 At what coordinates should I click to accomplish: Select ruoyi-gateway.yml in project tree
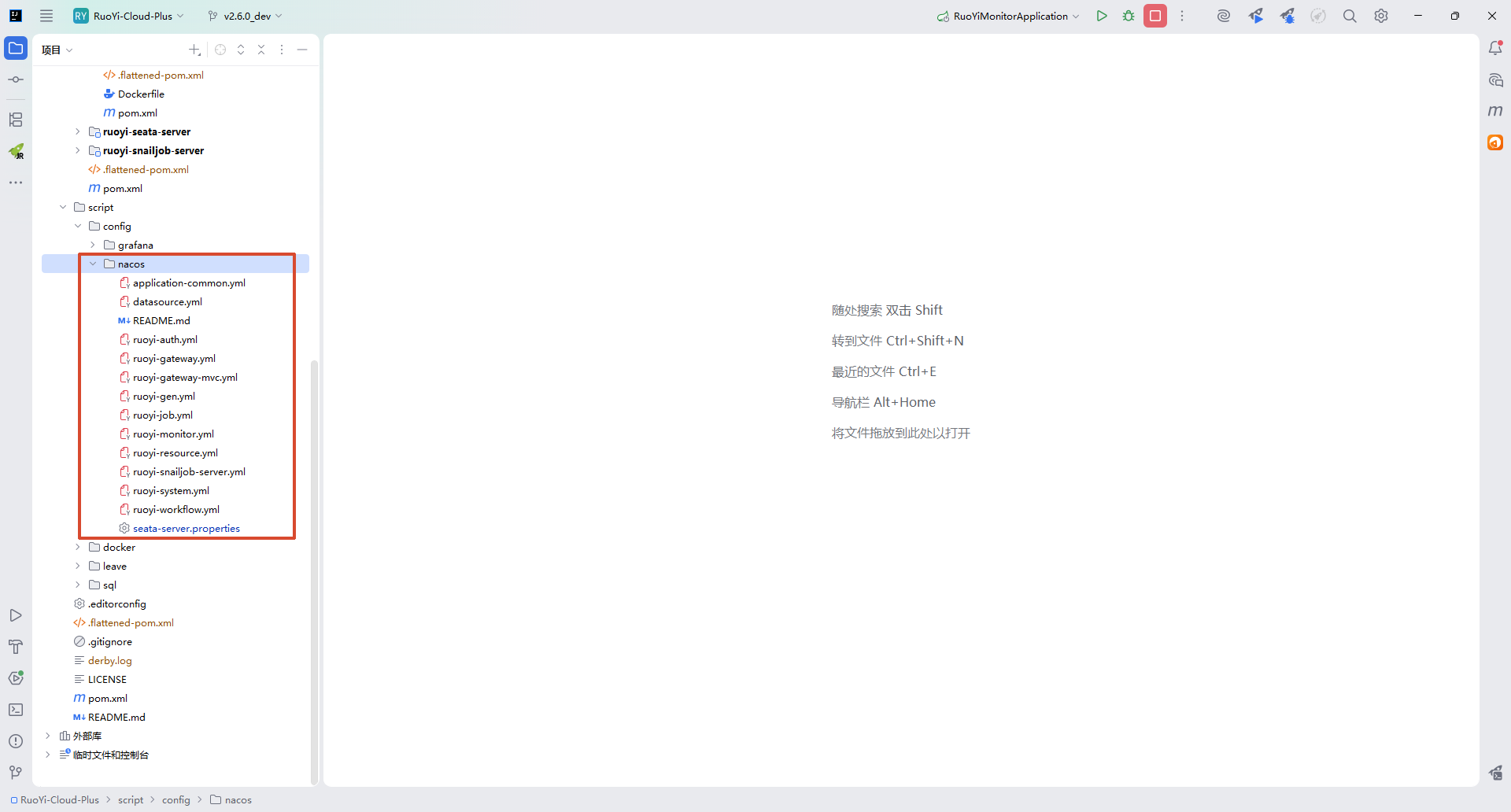[x=174, y=359]
